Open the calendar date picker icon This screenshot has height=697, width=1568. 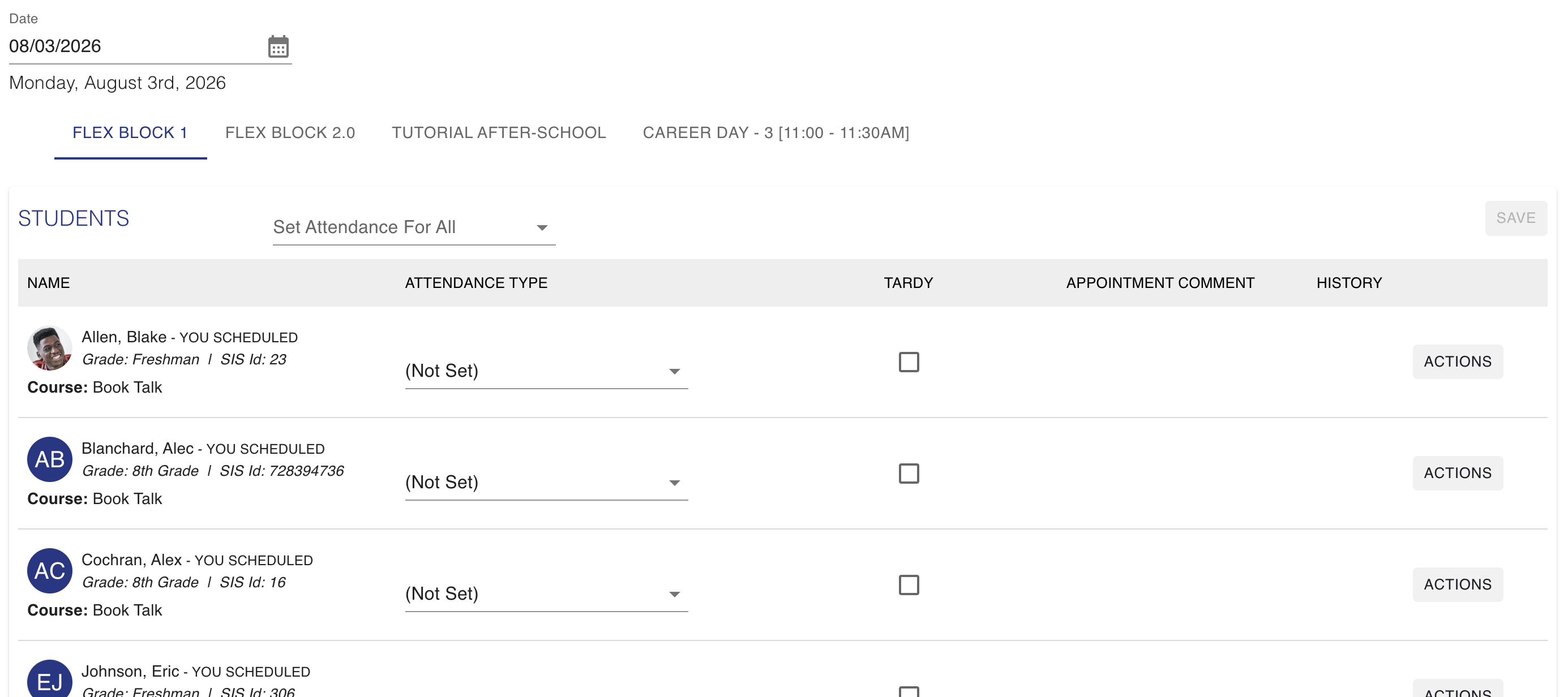click(x=278, y=46)
